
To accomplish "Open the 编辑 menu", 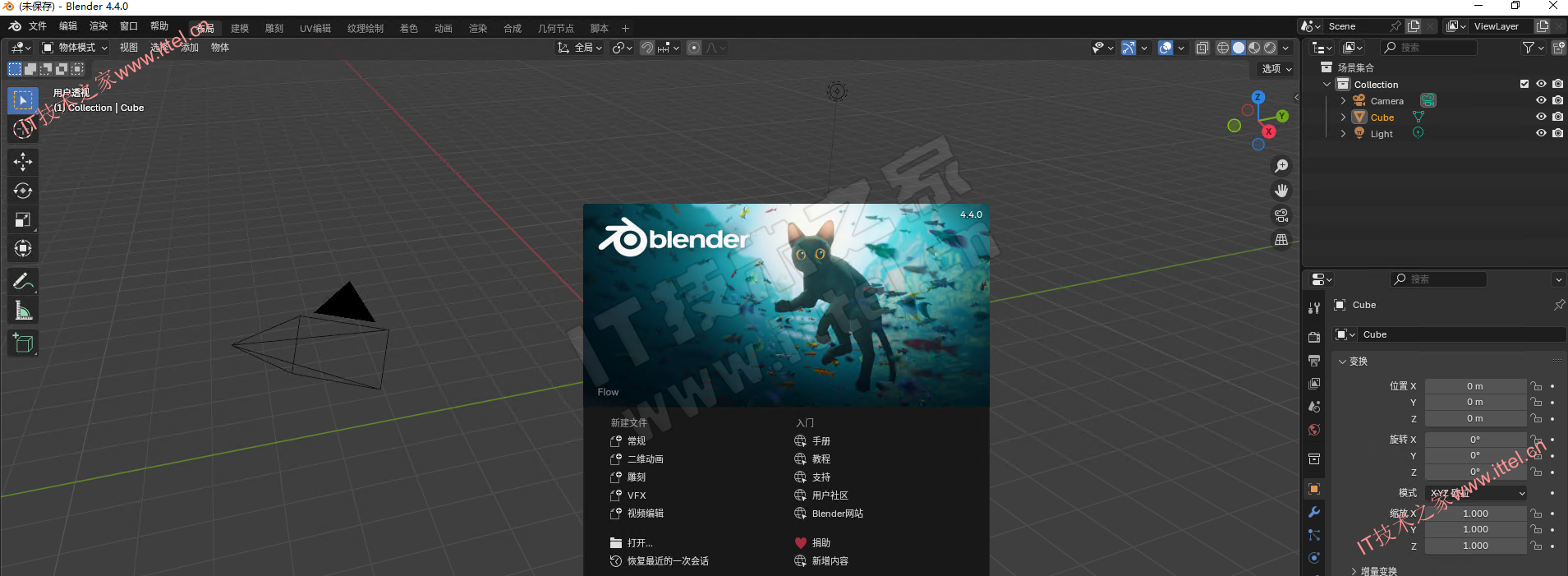I will [68, 26].
